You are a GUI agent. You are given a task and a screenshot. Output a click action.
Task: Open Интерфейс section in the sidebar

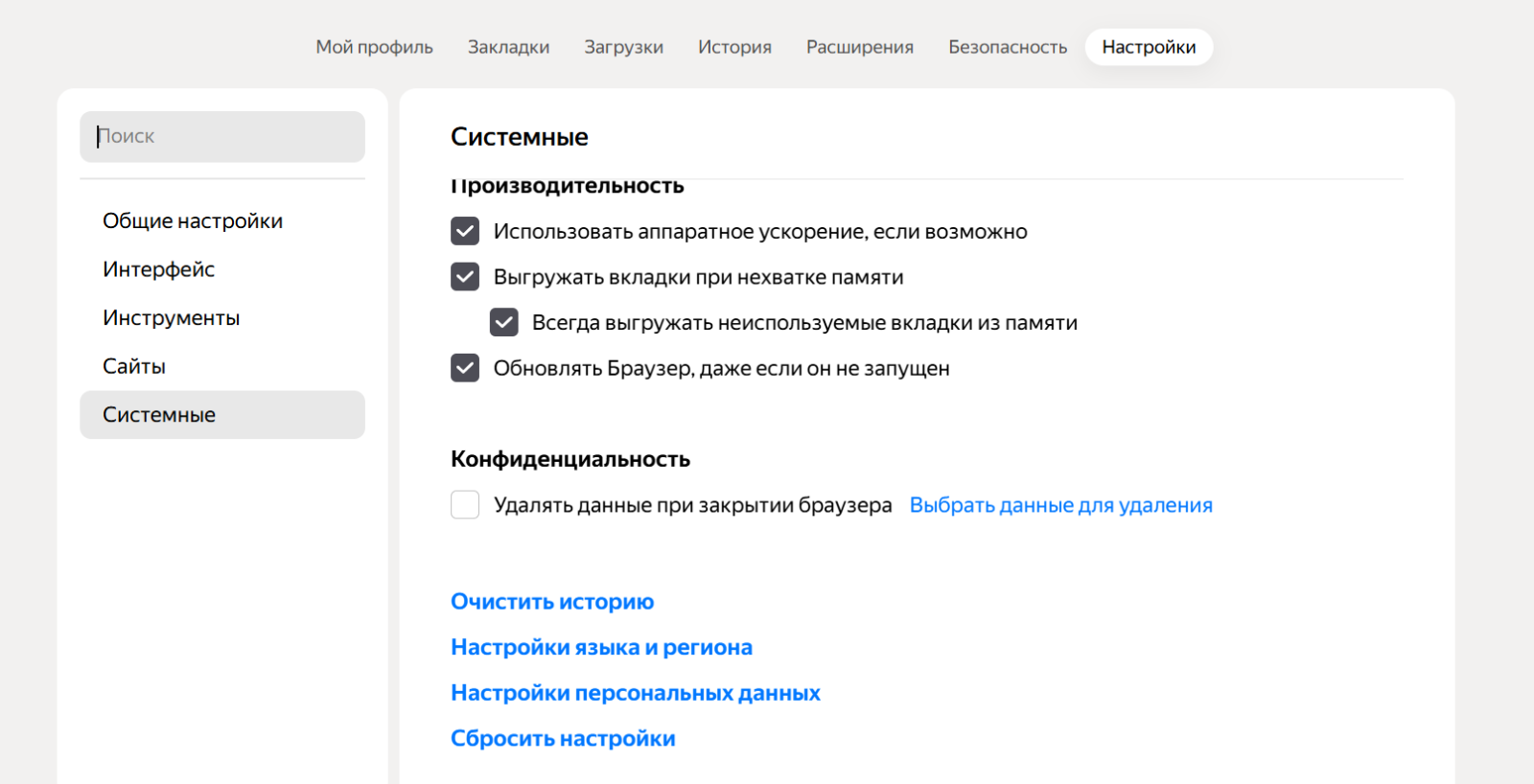[222, 269]
